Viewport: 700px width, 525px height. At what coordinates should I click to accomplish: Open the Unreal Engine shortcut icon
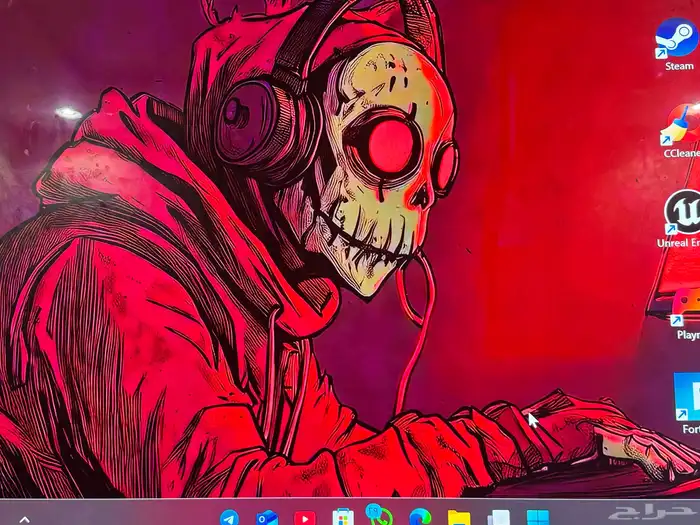click(683, 213)
